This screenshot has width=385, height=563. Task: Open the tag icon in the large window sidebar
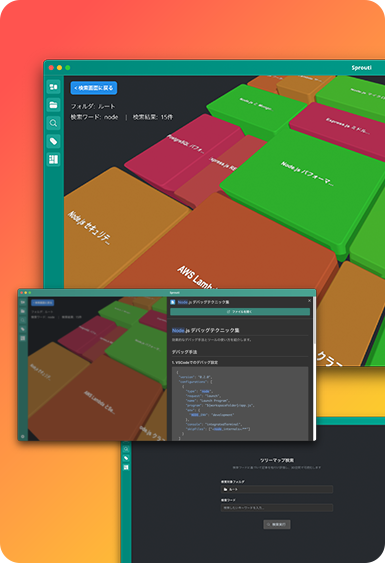pos(54,141)
